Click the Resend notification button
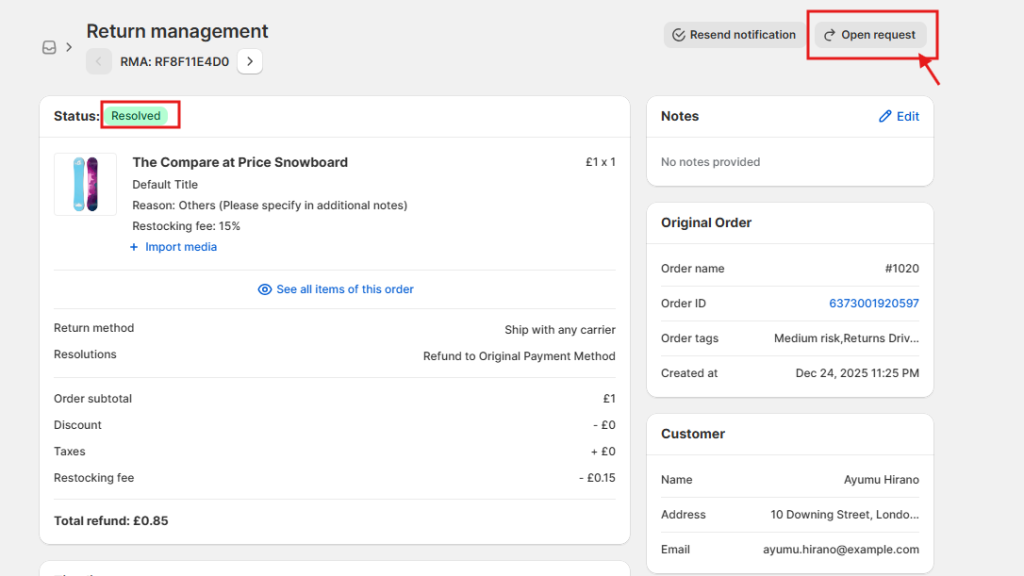Screen dimensions: 1024x576 (734, 34)
